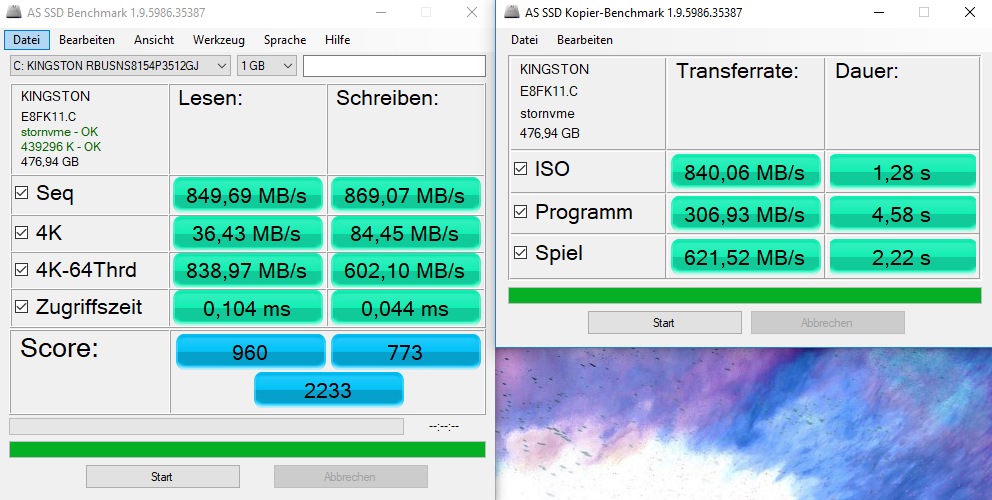Click Start in AS SSD Benchmark window
The height and width of the screenshot is (500, 992).
[163, 477]
